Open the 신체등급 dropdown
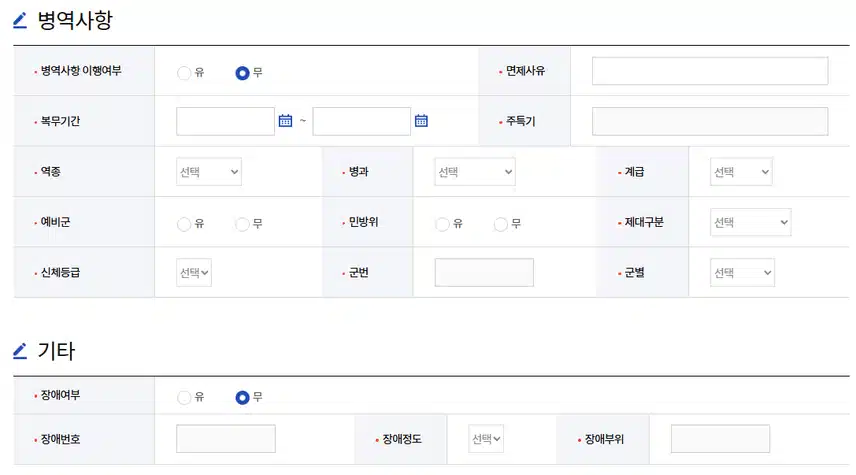Viewport: 856px width, 475px height. pos(194,272)
